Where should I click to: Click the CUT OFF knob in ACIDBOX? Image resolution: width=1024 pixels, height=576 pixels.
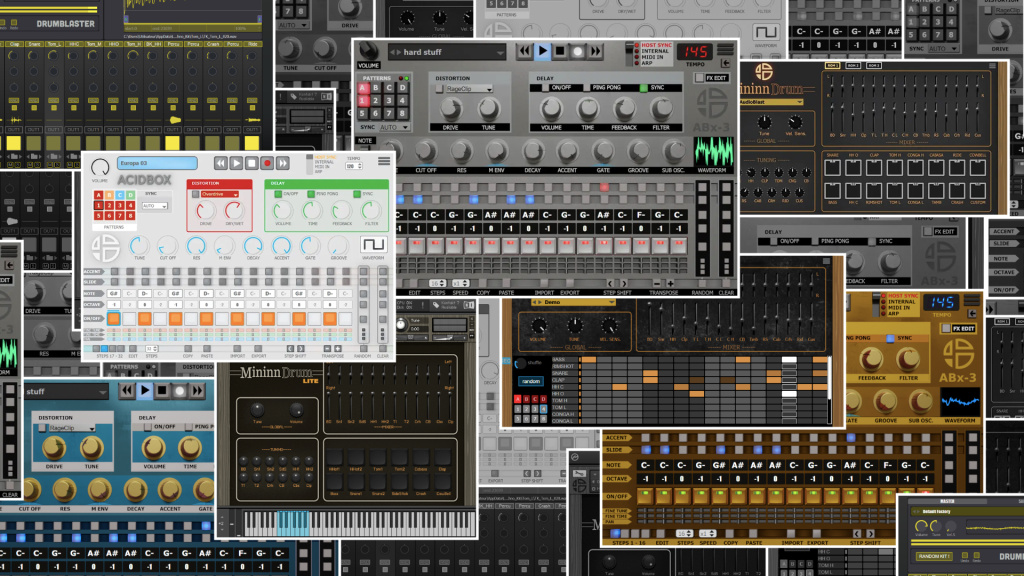[x=168, y=246]
